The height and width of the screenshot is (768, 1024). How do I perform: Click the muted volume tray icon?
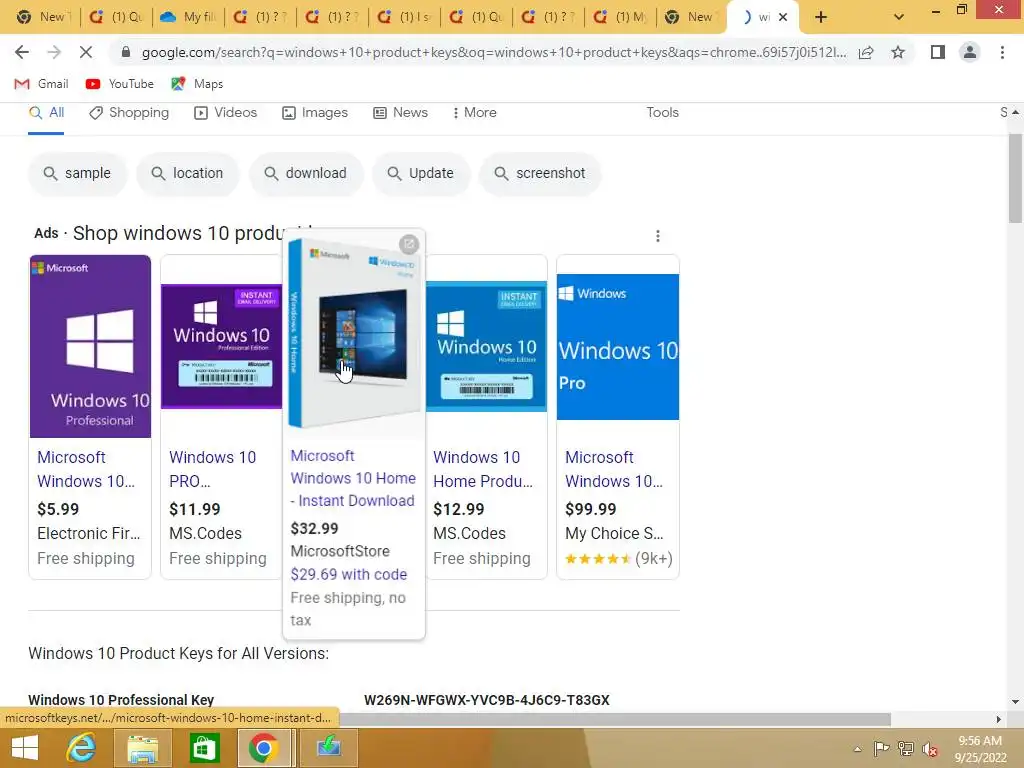pos(930,749)
